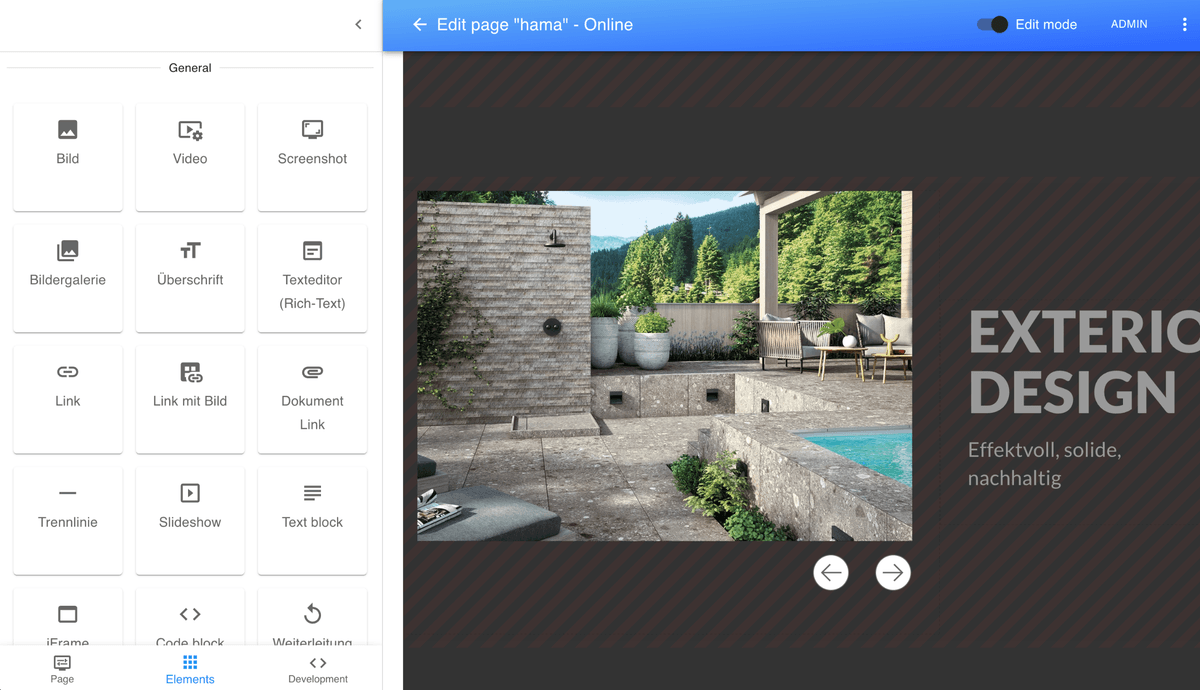Click the ADMIN button
1200x690 pixels.
(x=1129, y=25)
